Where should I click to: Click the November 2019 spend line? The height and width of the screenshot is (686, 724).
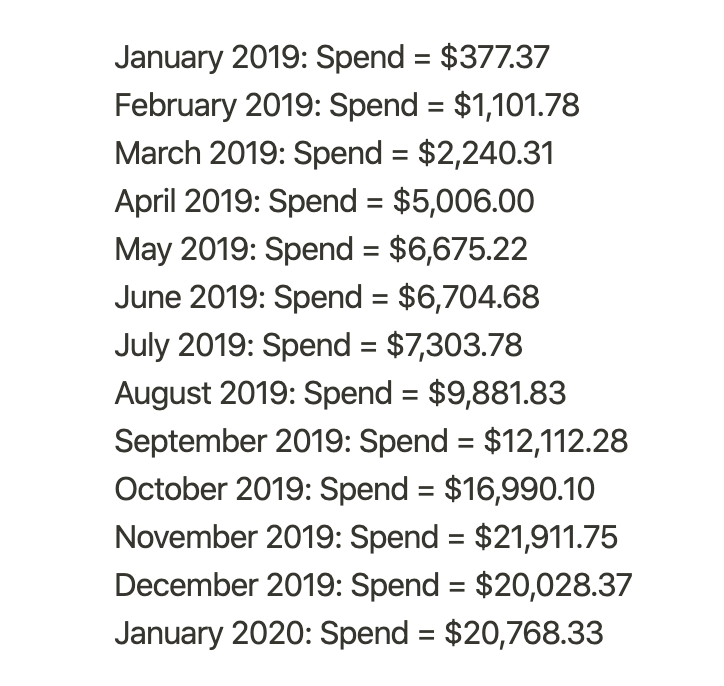tap(366, 538)
